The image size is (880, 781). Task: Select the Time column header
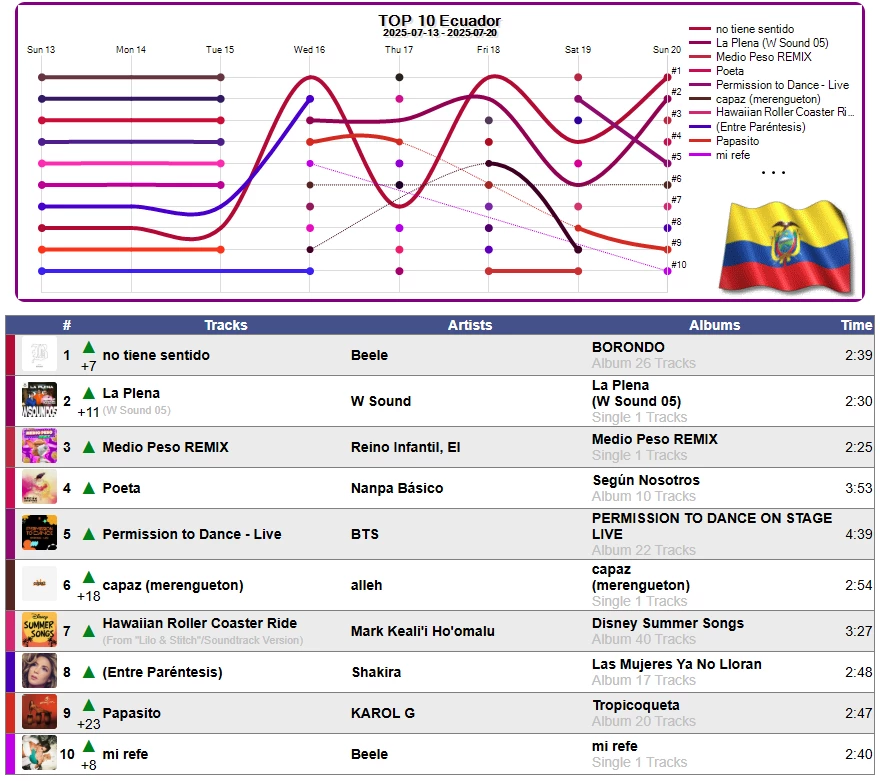(x=856, y=325)
